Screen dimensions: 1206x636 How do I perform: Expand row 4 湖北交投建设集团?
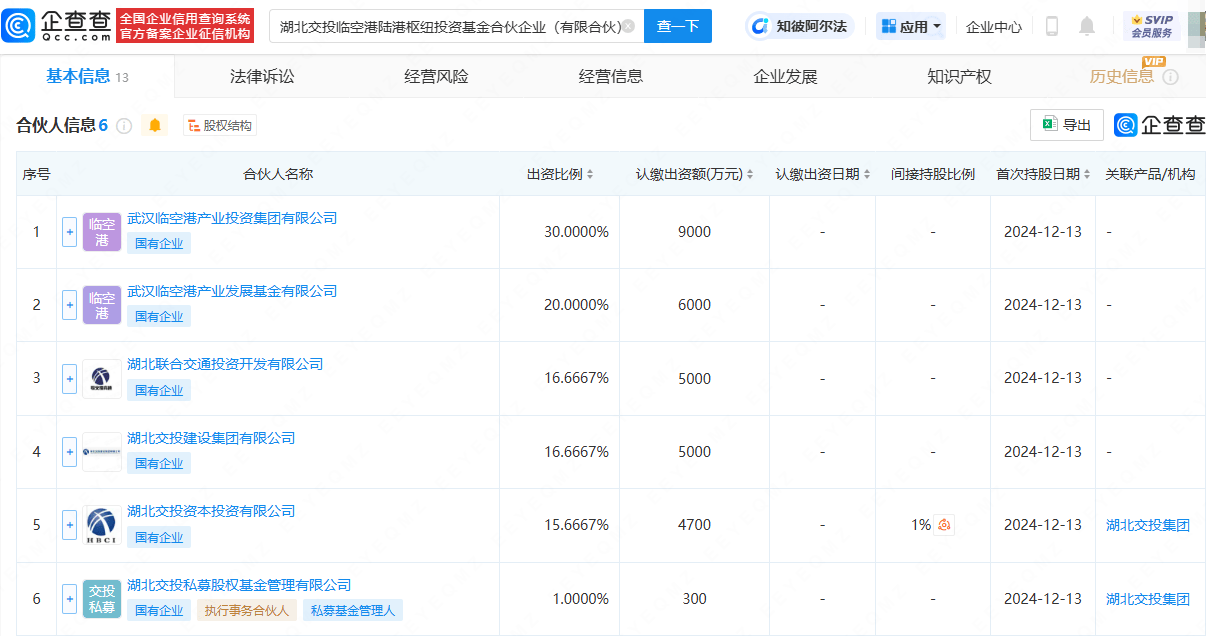tap(69, 452)
